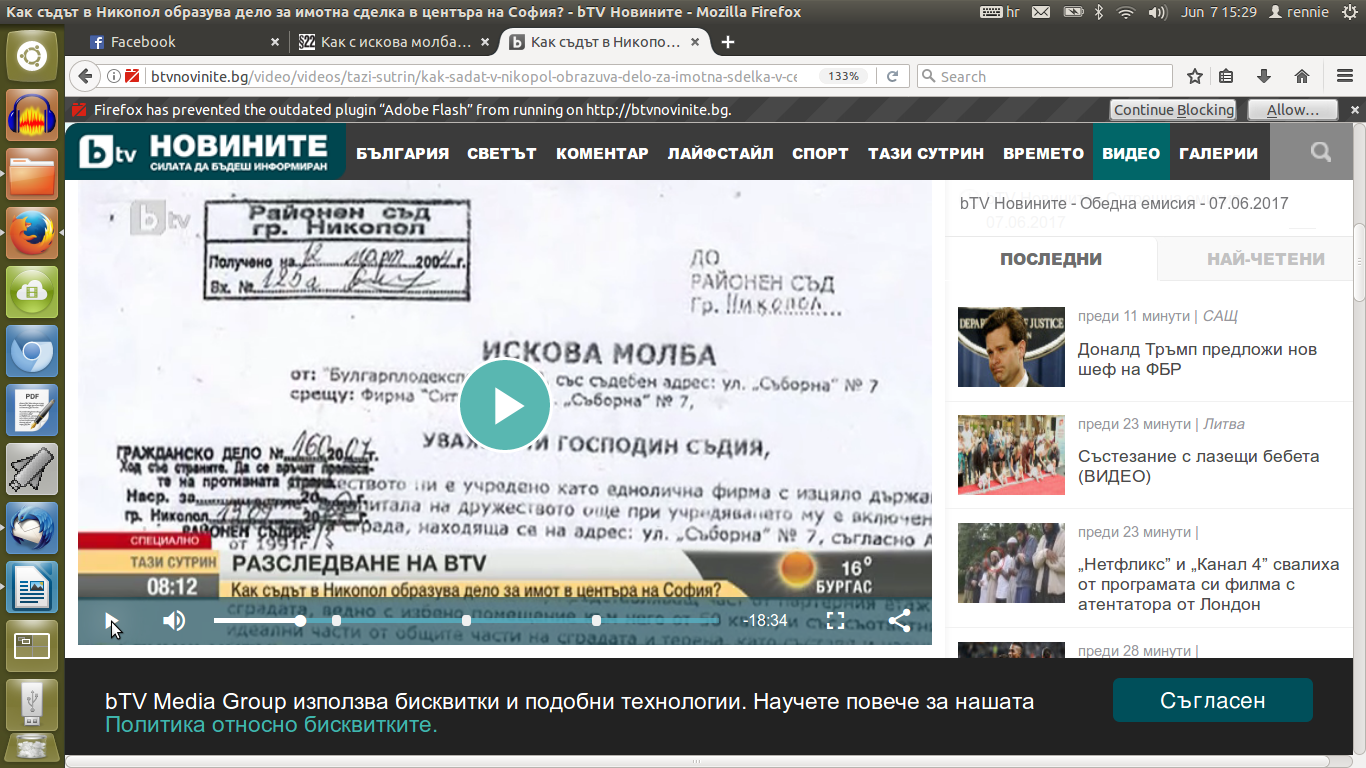1366x768 pixels.
Task: Open the СПОРТ section
Action: [820, 153]
